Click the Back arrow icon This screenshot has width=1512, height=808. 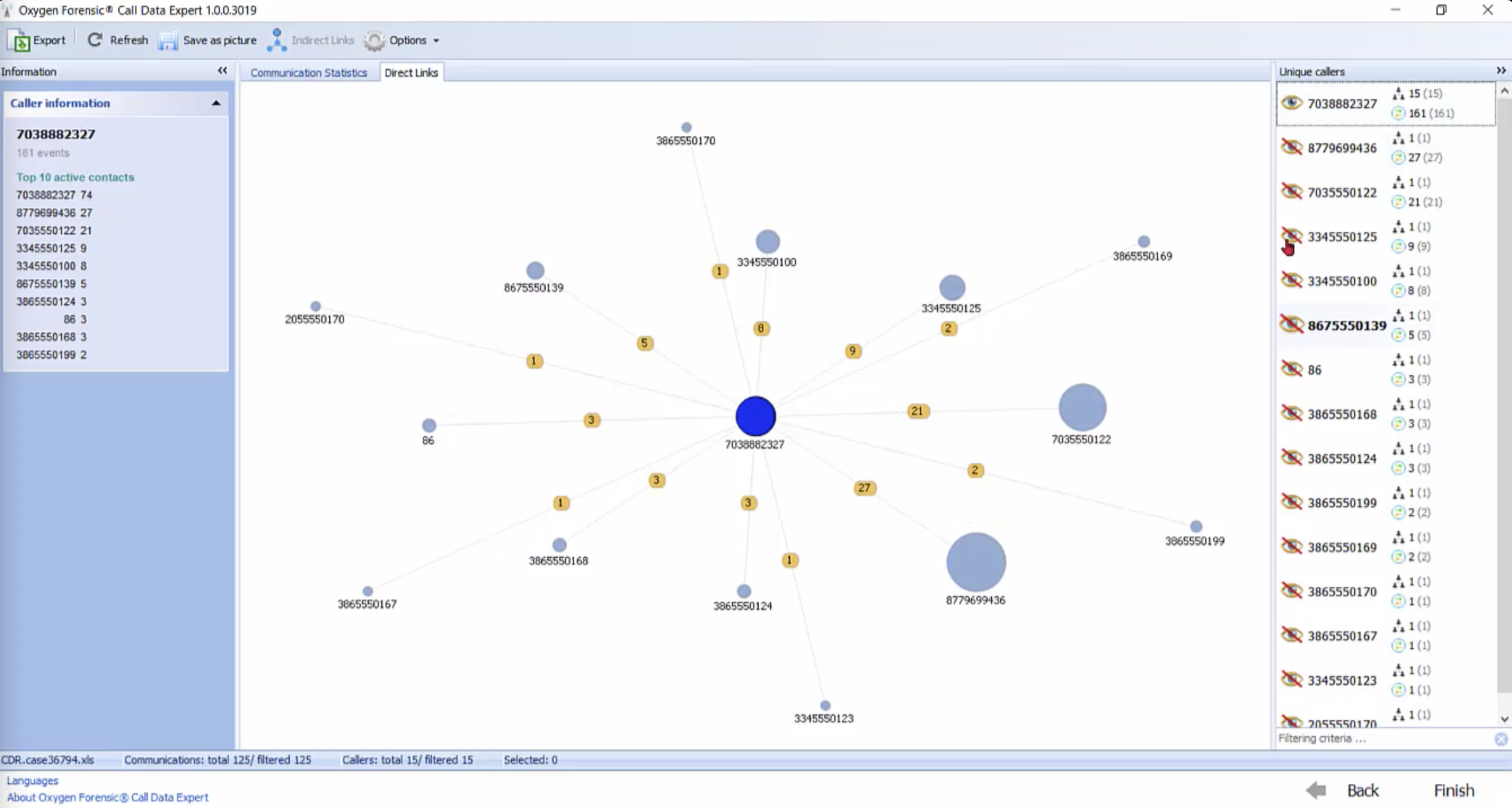click(1316, 790)
